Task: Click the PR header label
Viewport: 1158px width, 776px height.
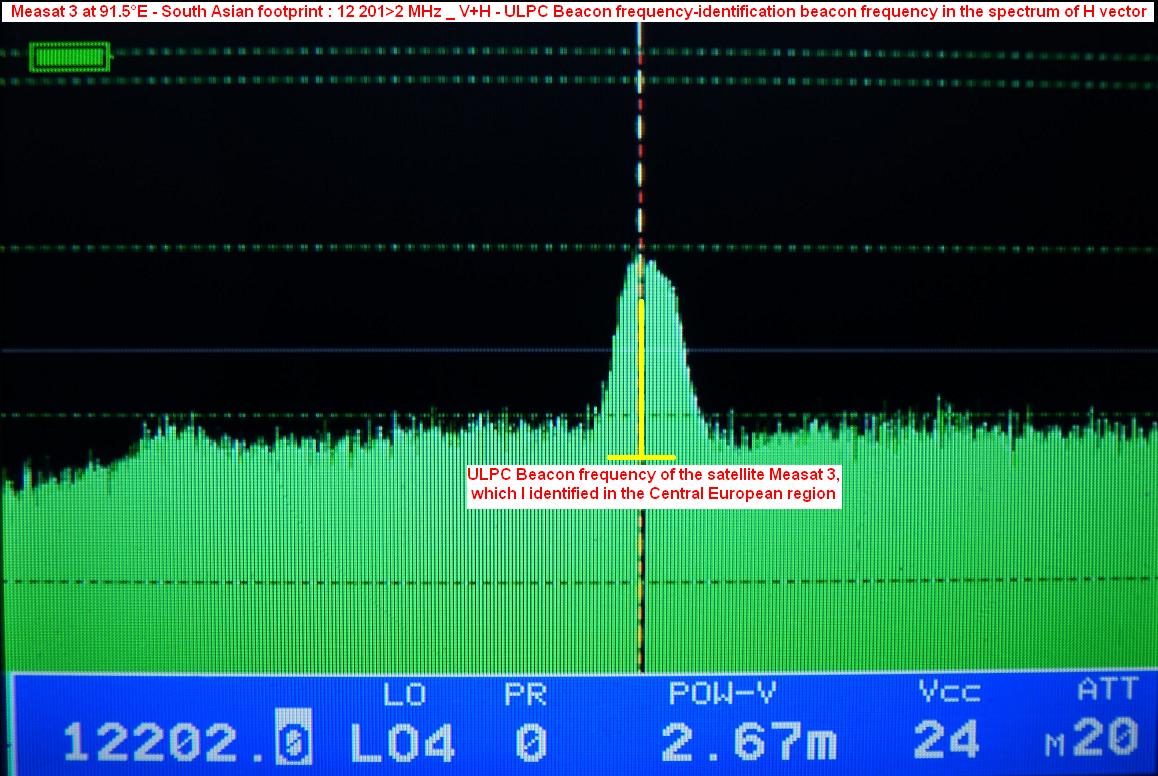Action: (x=525, y=693)
